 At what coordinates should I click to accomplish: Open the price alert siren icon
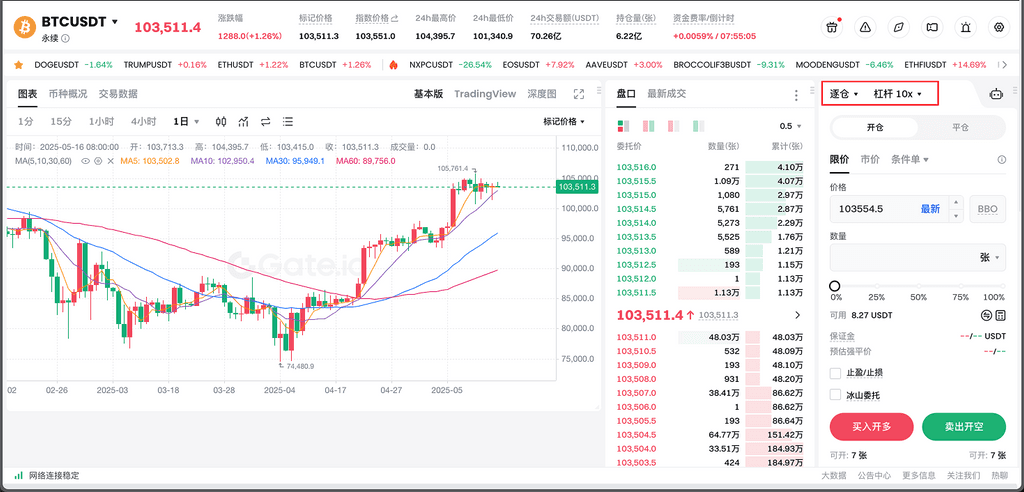click(965, 27)
